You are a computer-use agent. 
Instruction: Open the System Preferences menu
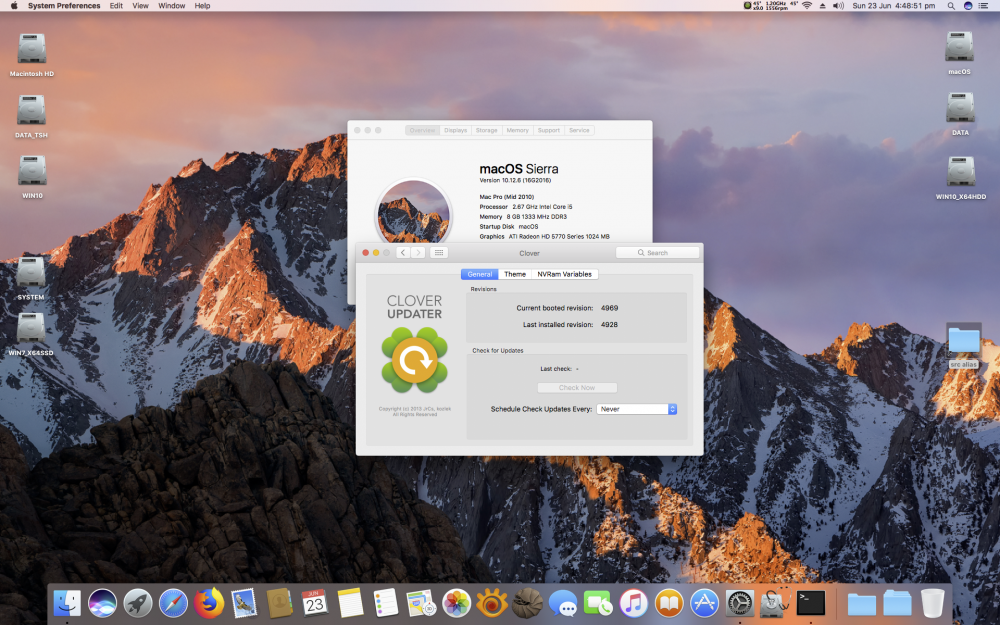coord(64,6)
